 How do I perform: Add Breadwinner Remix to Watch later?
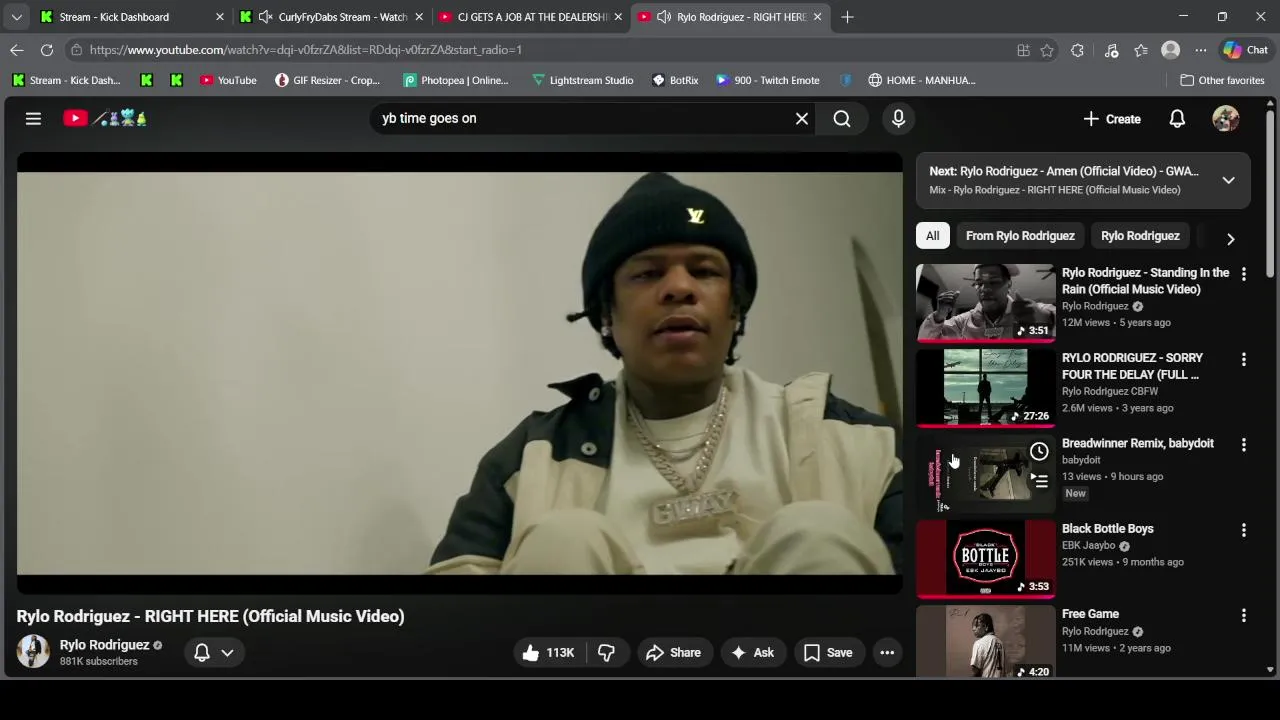1039,451
